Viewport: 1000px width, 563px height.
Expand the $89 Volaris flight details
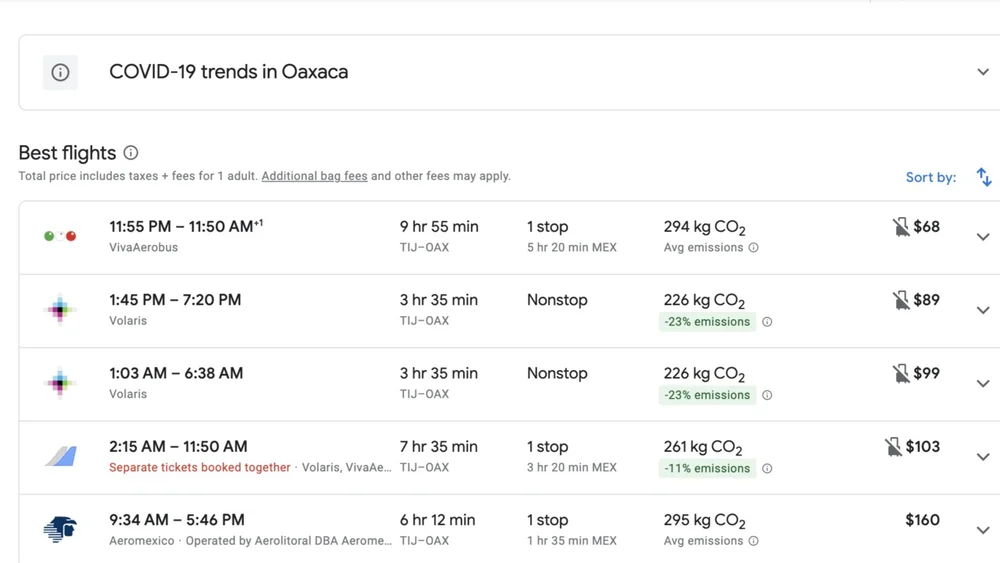point(983,310)
